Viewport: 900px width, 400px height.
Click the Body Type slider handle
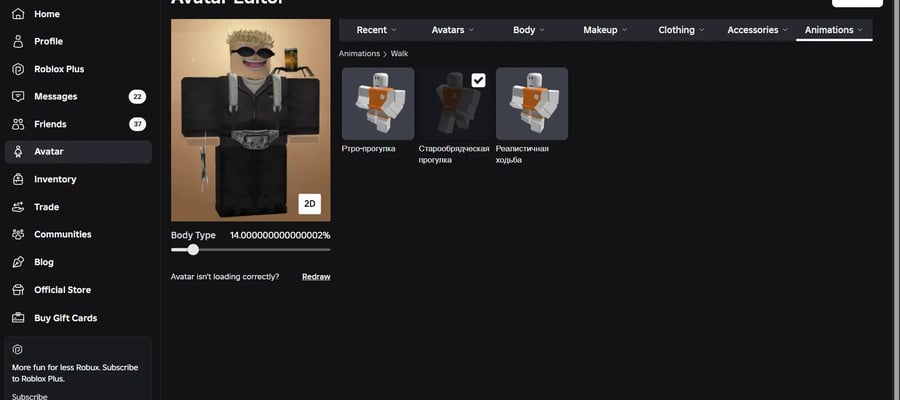click(x=193, y=250)
